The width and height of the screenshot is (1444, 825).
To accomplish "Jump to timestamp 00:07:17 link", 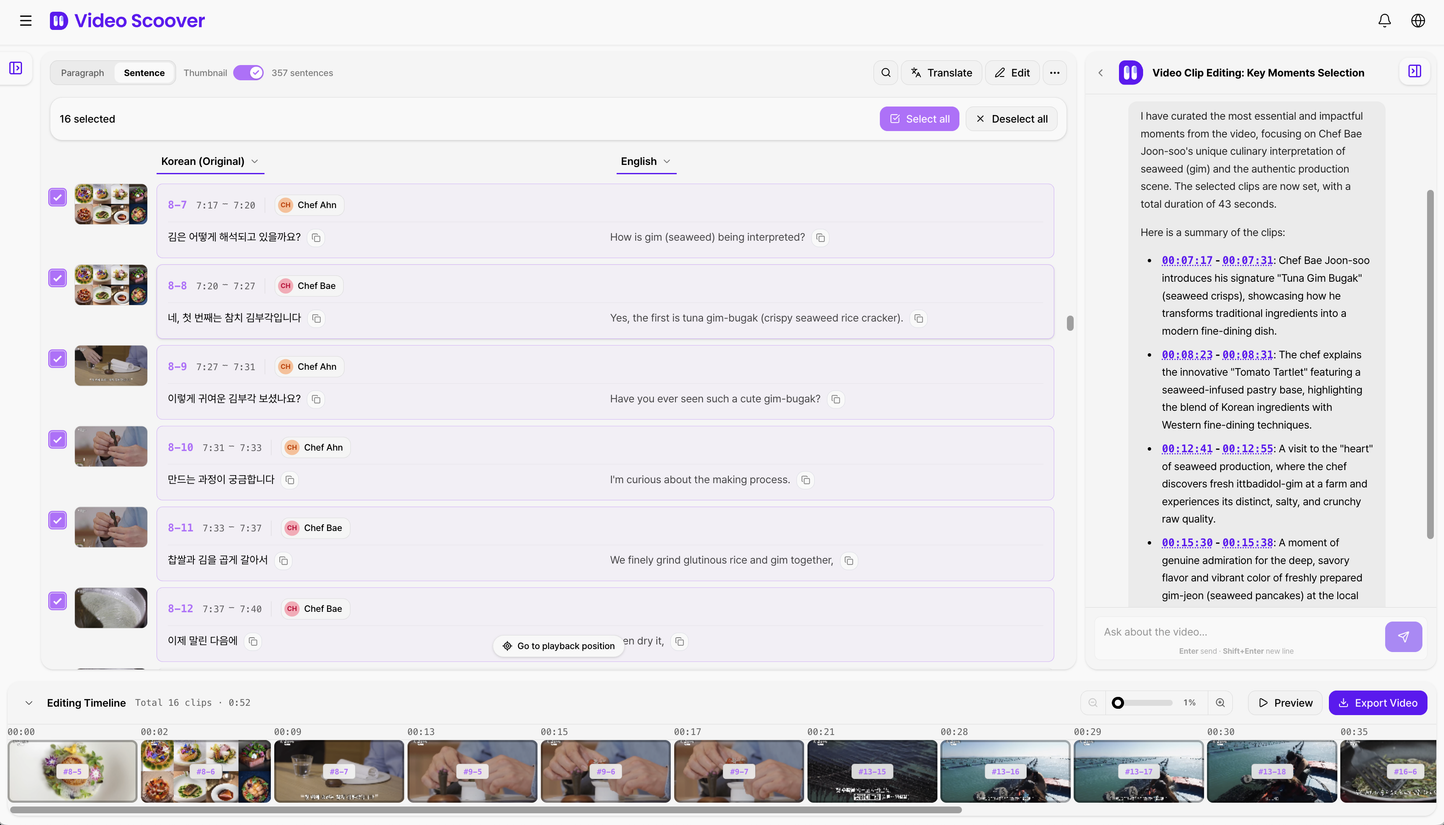I will tap(1187, 260).
